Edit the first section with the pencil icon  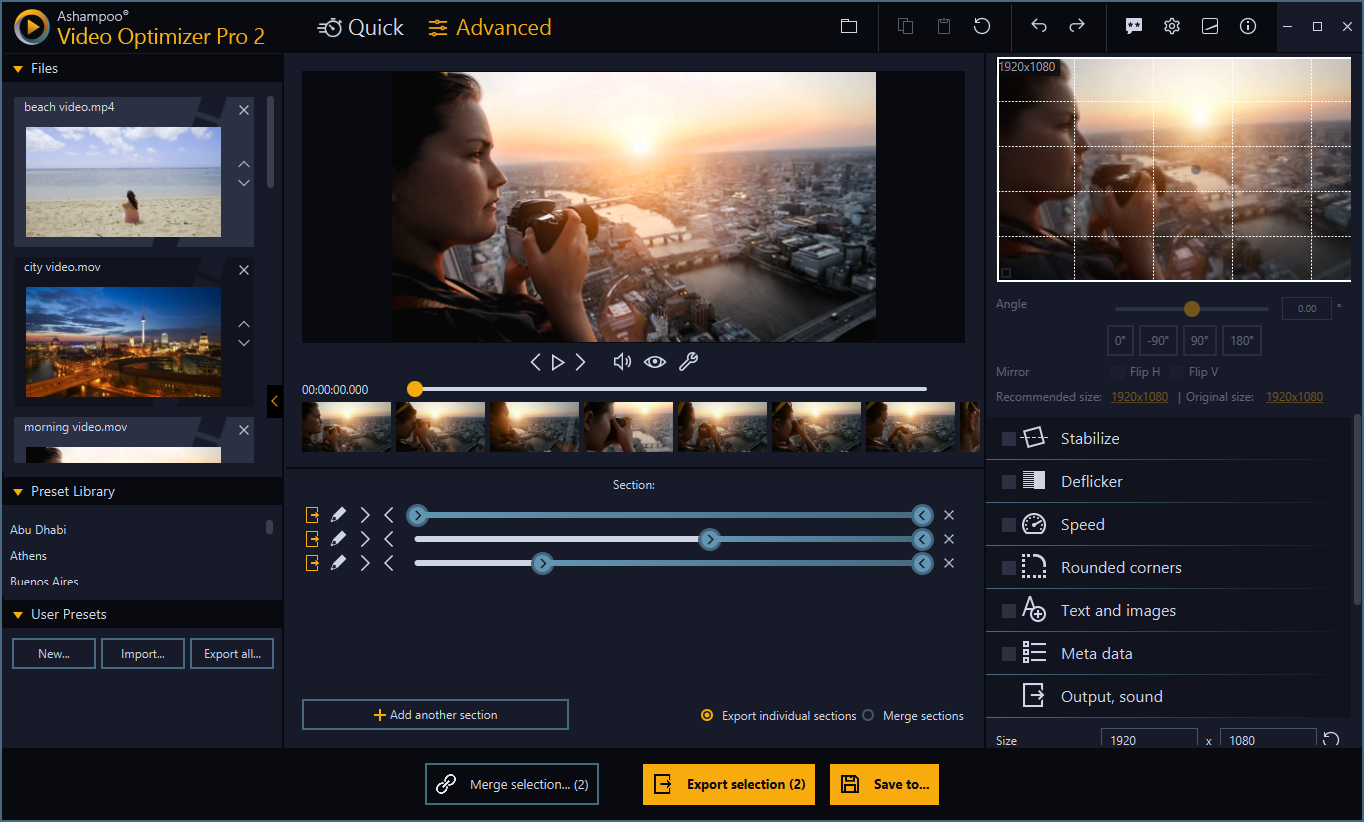click(x=337, y=514)
